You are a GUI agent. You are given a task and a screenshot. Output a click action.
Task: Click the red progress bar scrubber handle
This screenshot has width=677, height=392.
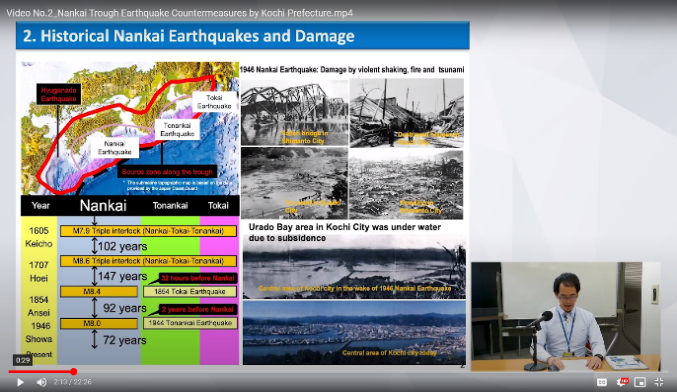[x=74, y=371]
